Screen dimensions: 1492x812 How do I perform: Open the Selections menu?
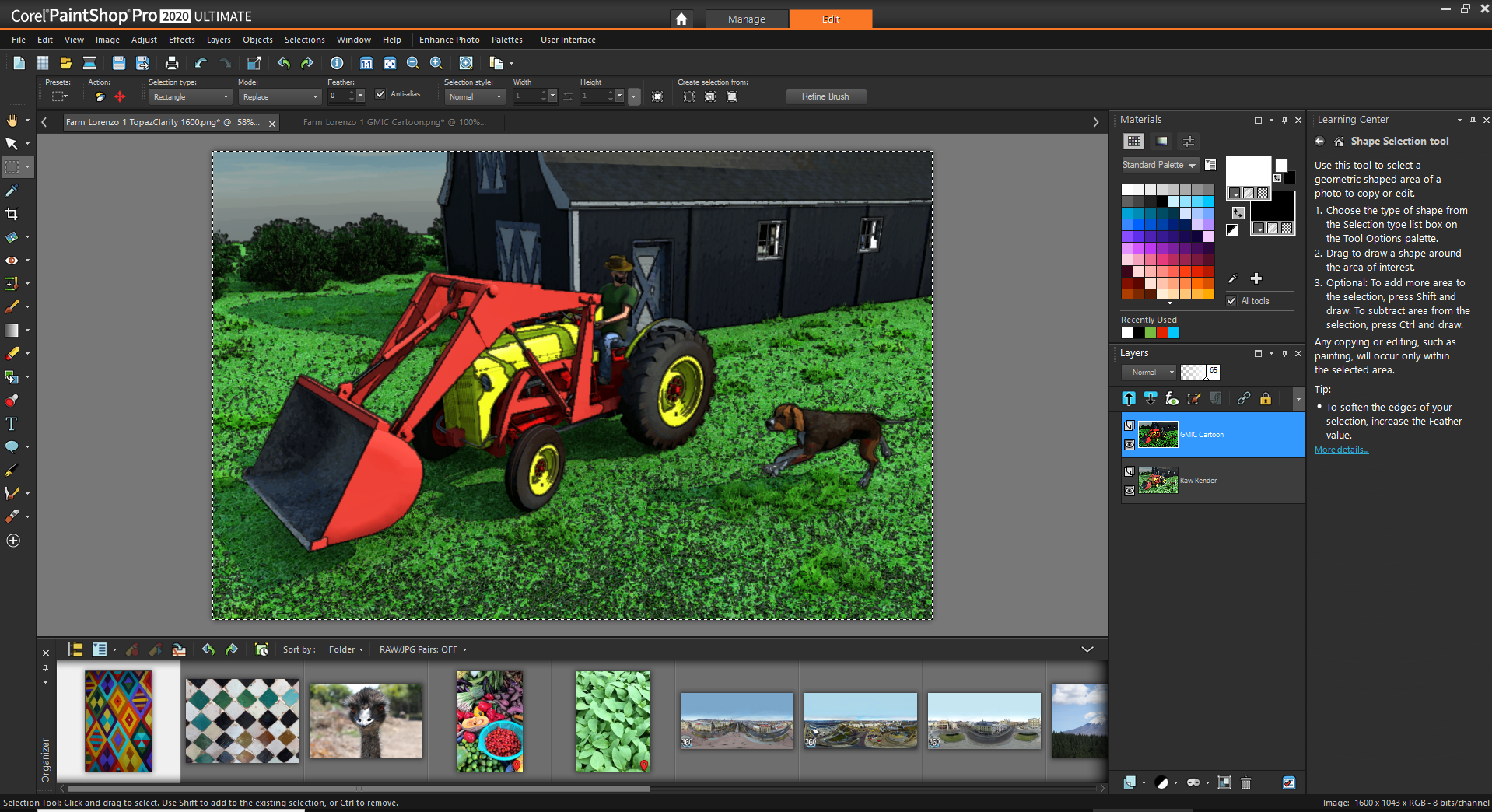click(304, 40)
